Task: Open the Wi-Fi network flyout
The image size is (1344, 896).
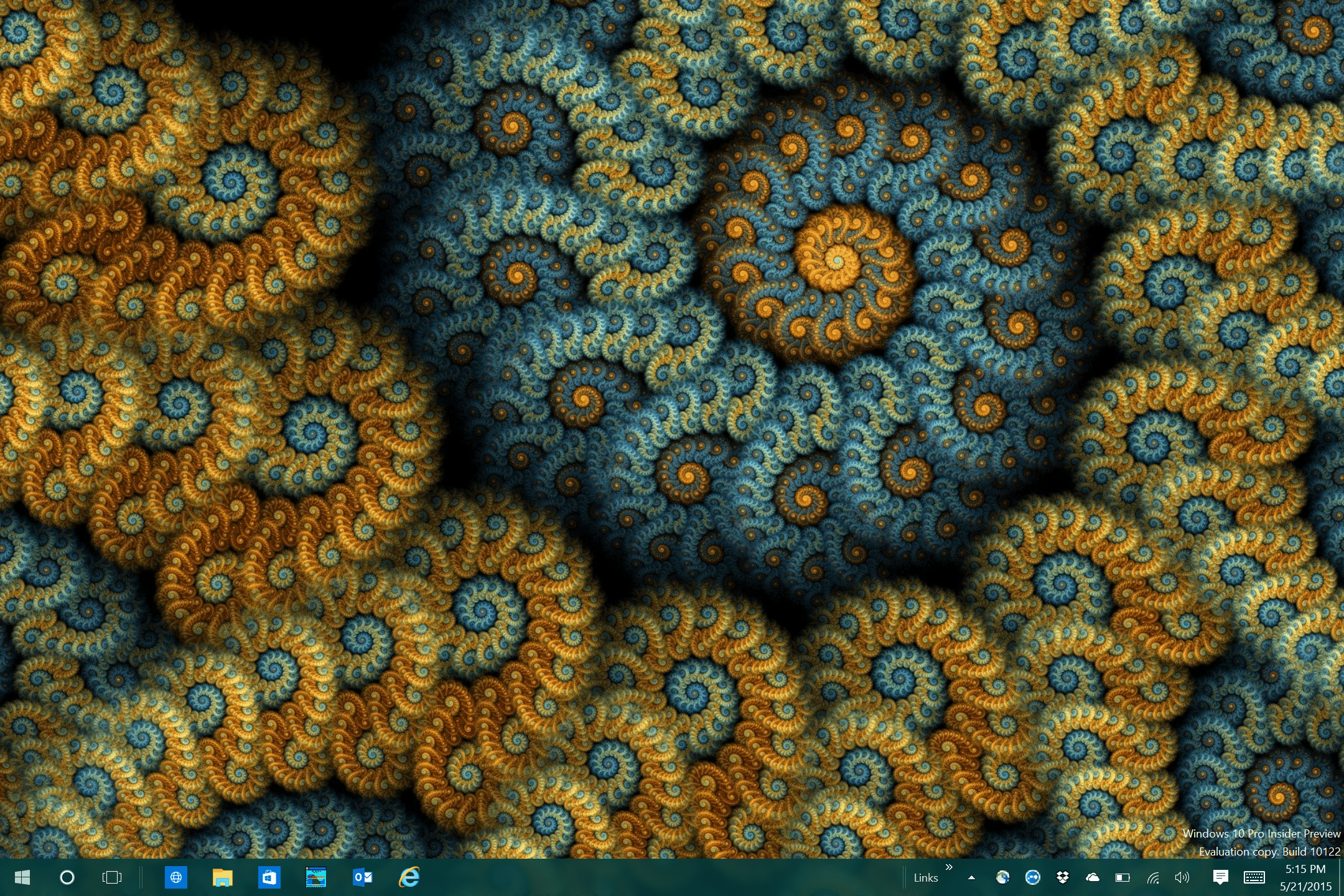Action: [1153, 878]
